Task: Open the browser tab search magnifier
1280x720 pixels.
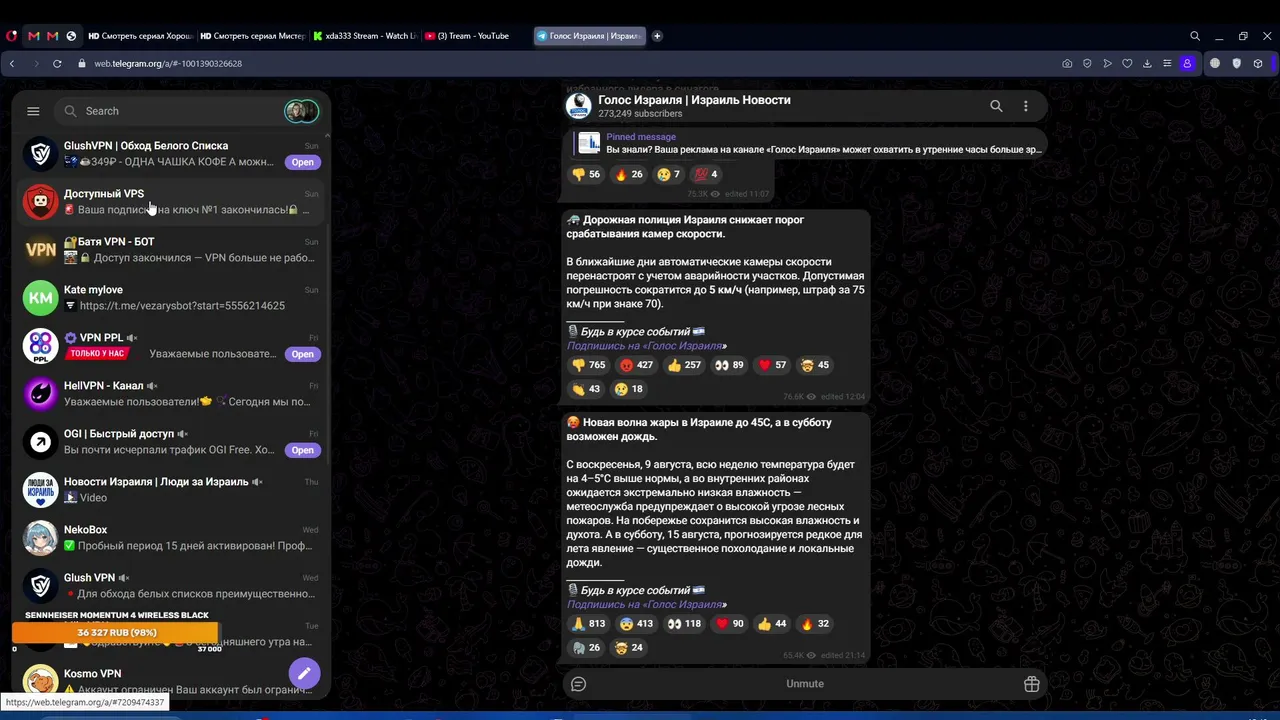Action: point(1195,36)
